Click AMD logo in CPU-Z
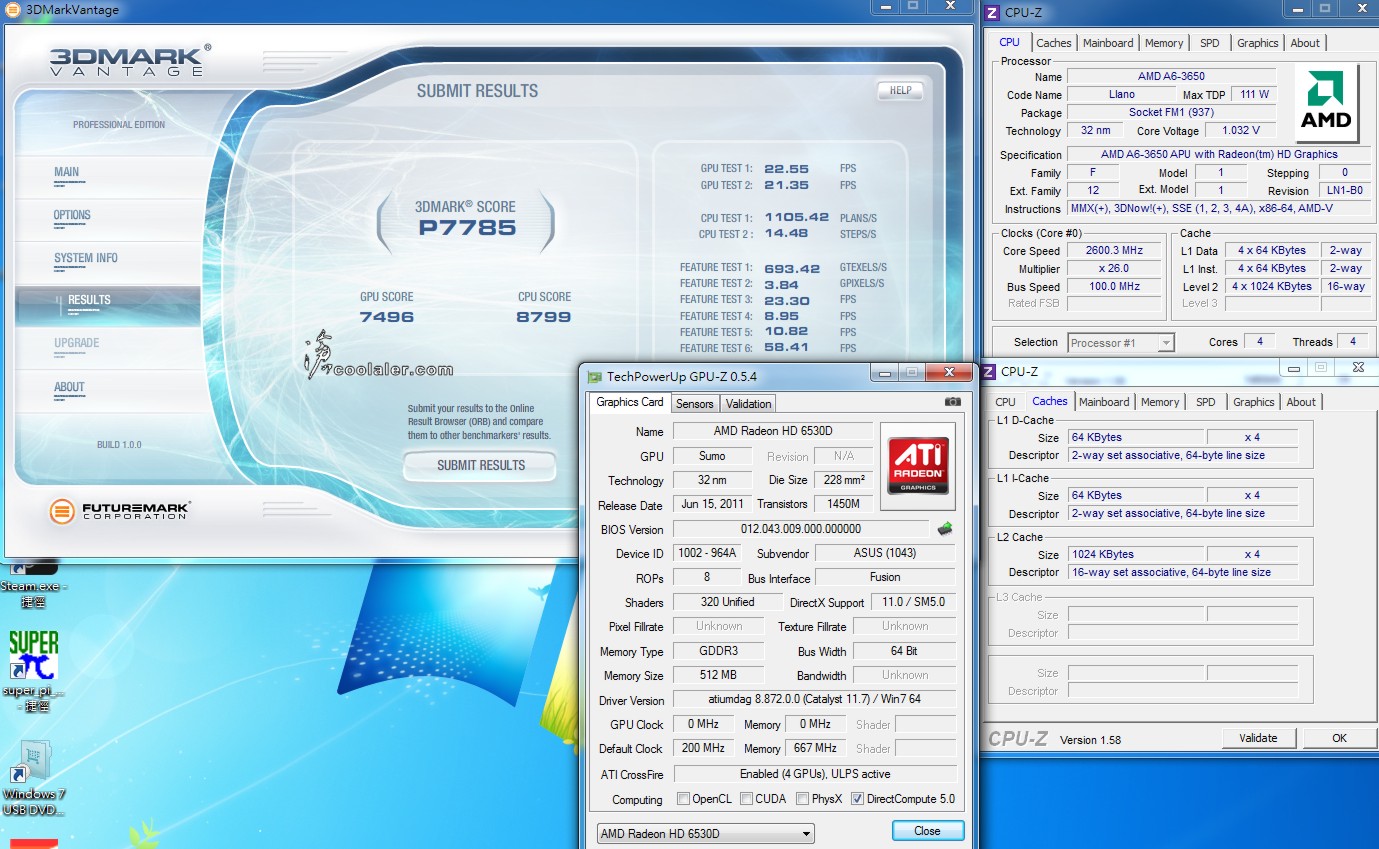This screenshot has height=849, width=1379. 1326,104
